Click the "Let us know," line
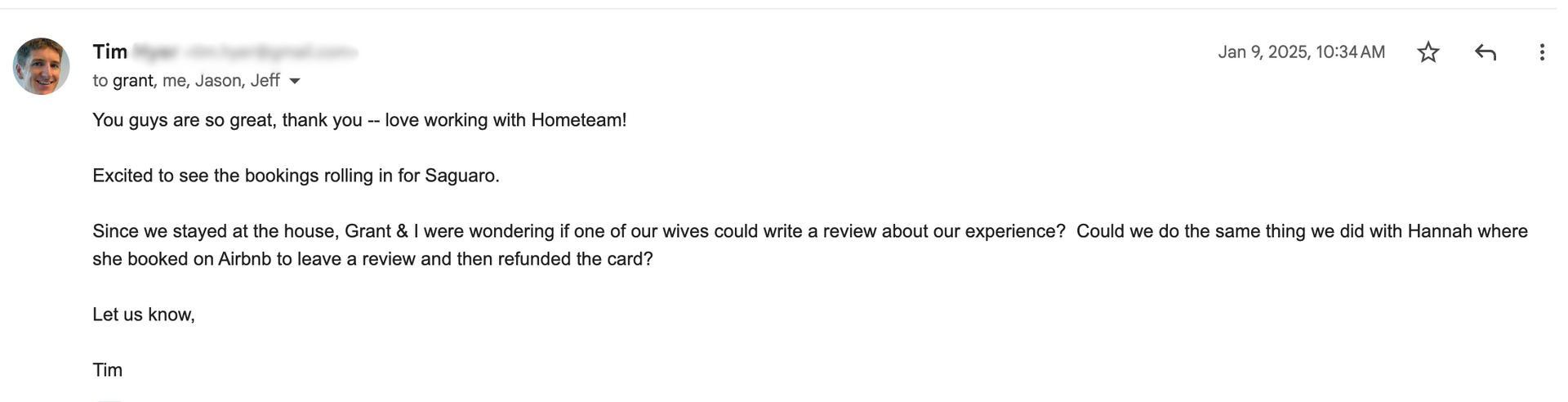Image resolution: width=1568 pixels, height=402 pixels. (144, 315)
